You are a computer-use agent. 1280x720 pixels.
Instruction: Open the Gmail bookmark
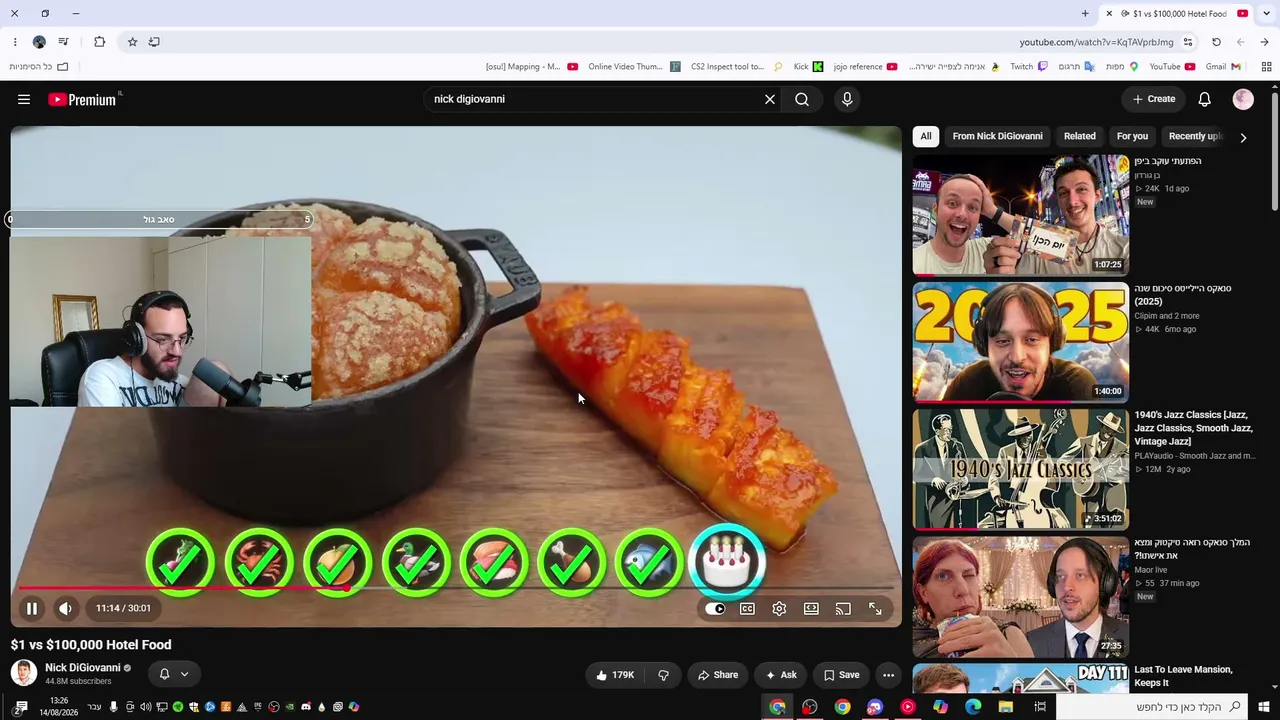pos(1223,67)
